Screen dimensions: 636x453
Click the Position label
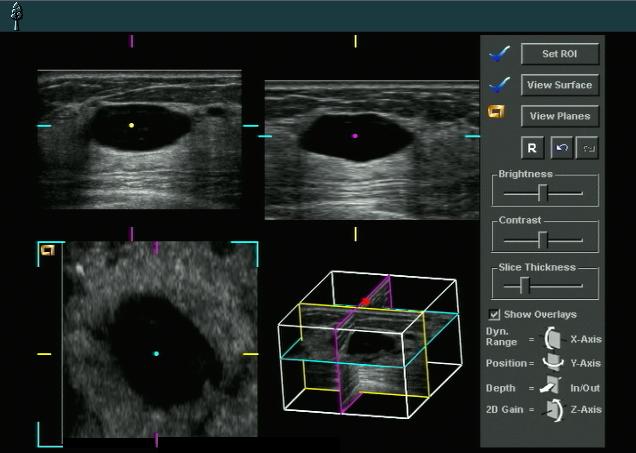pos(506,363)
